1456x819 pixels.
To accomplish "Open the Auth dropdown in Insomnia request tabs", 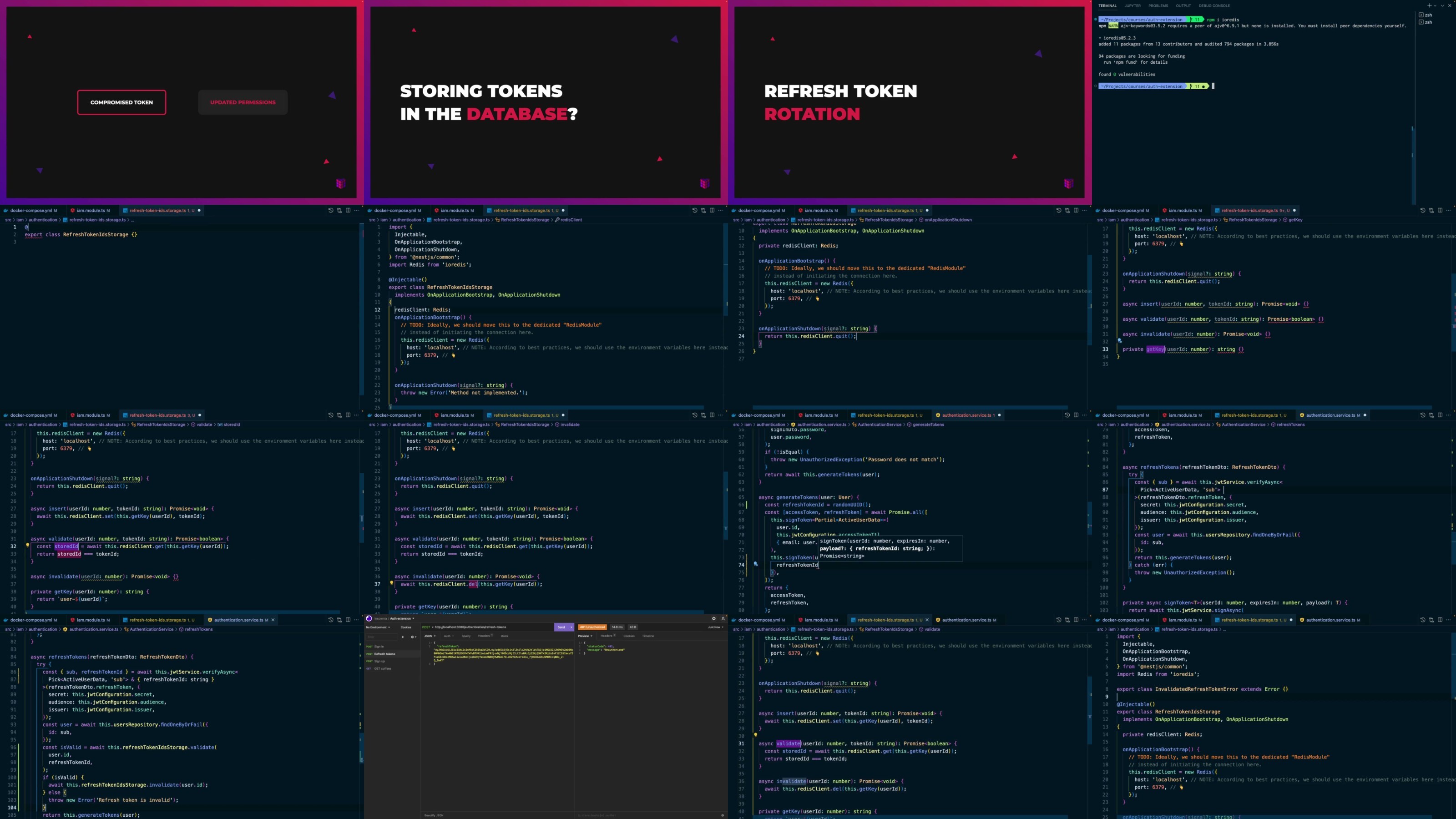I will click(450, 636).
